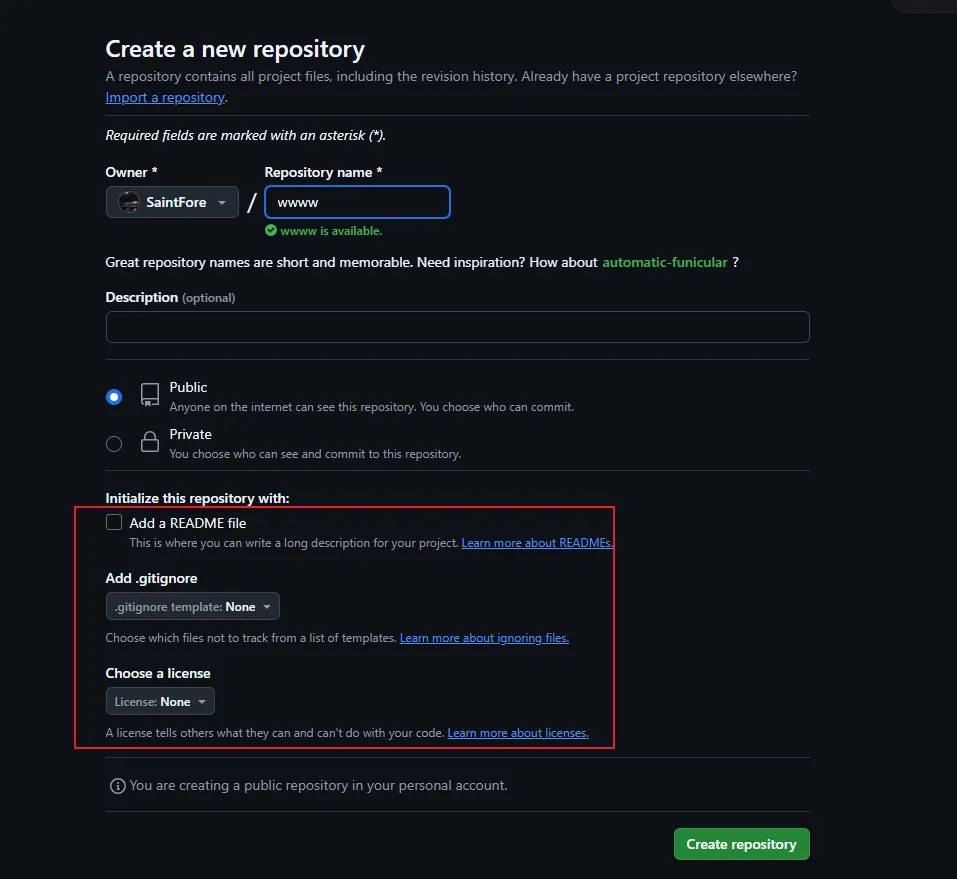Focus the Description text field
The width and height of the screenshot is (957, 879).
457,327
